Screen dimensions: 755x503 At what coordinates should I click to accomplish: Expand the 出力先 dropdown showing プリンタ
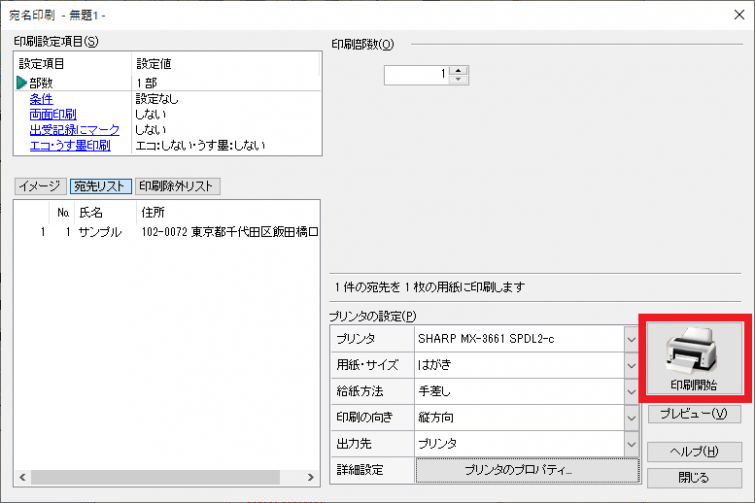(x=631, y=444)
